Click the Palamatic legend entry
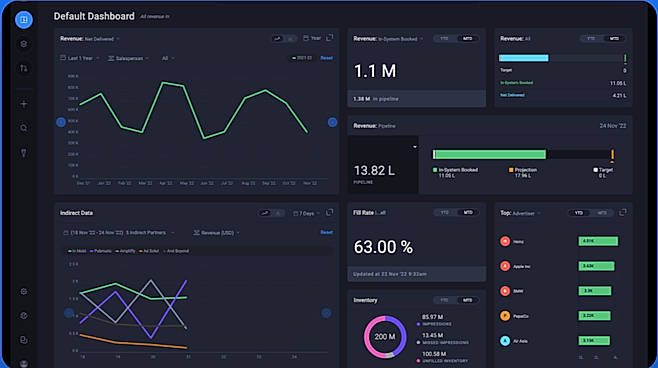658x368 pixels. 101,251
